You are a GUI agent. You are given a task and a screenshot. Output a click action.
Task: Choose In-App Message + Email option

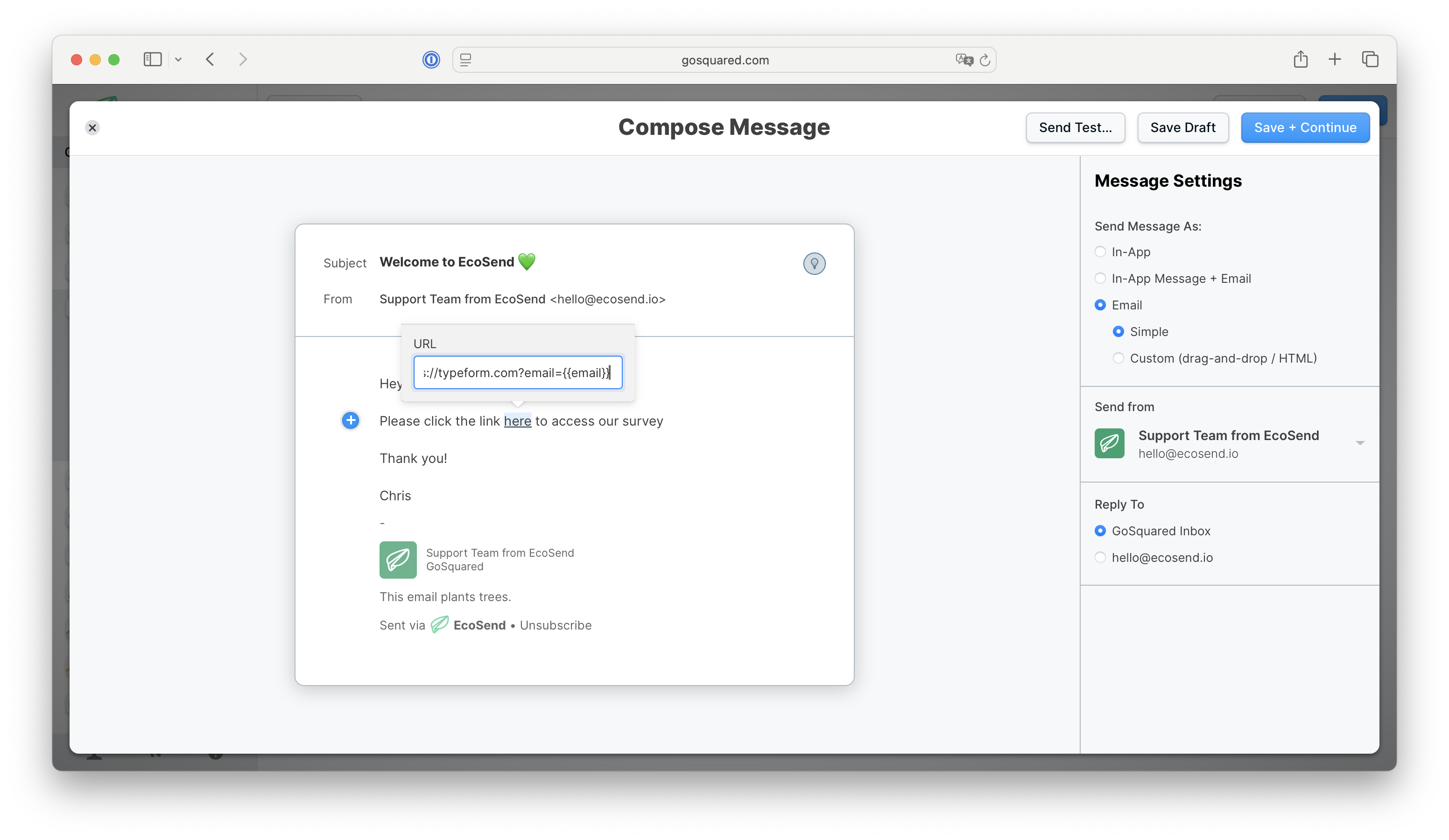click(1100, 278)
